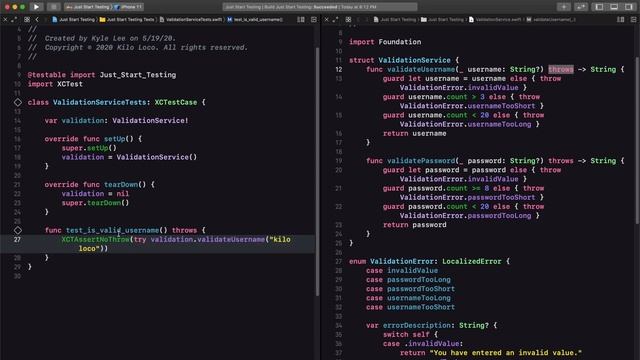Expand right editor to full focus
The image size is (640, 360).
pyautogui.click(x=336, y=19)
